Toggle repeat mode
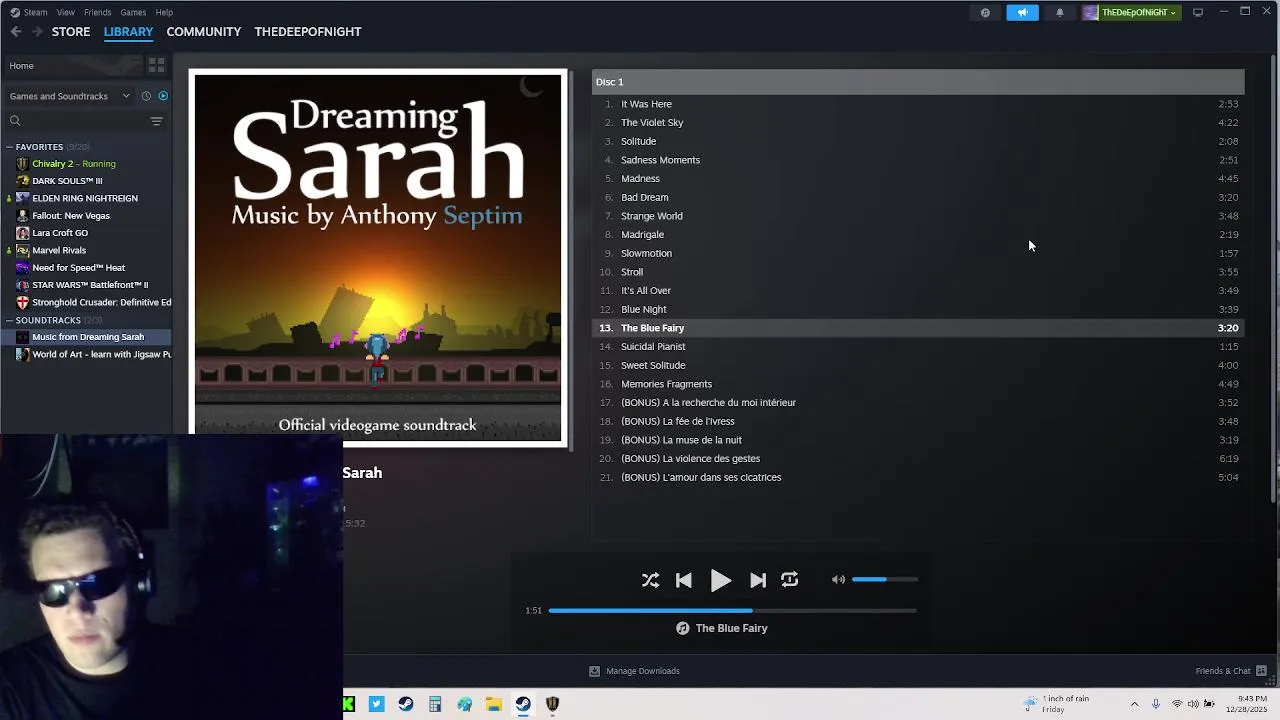The width and height of the screenshot is (1280, 720). pos(790,580)
